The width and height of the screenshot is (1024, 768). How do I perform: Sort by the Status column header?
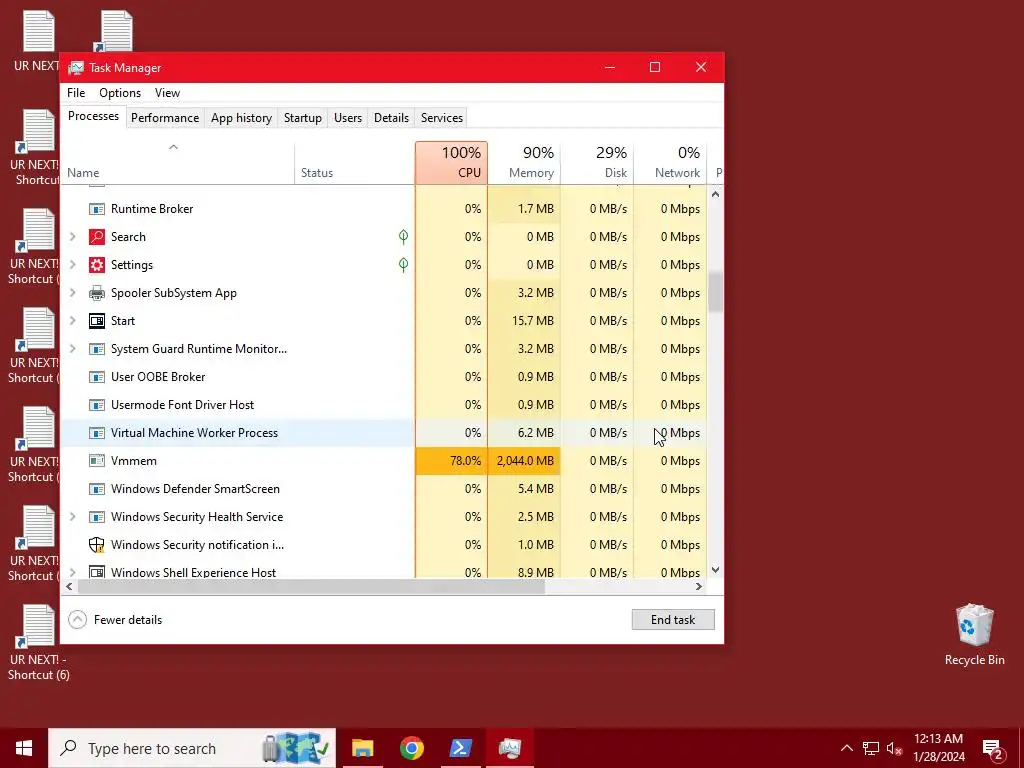coord(355,163)
